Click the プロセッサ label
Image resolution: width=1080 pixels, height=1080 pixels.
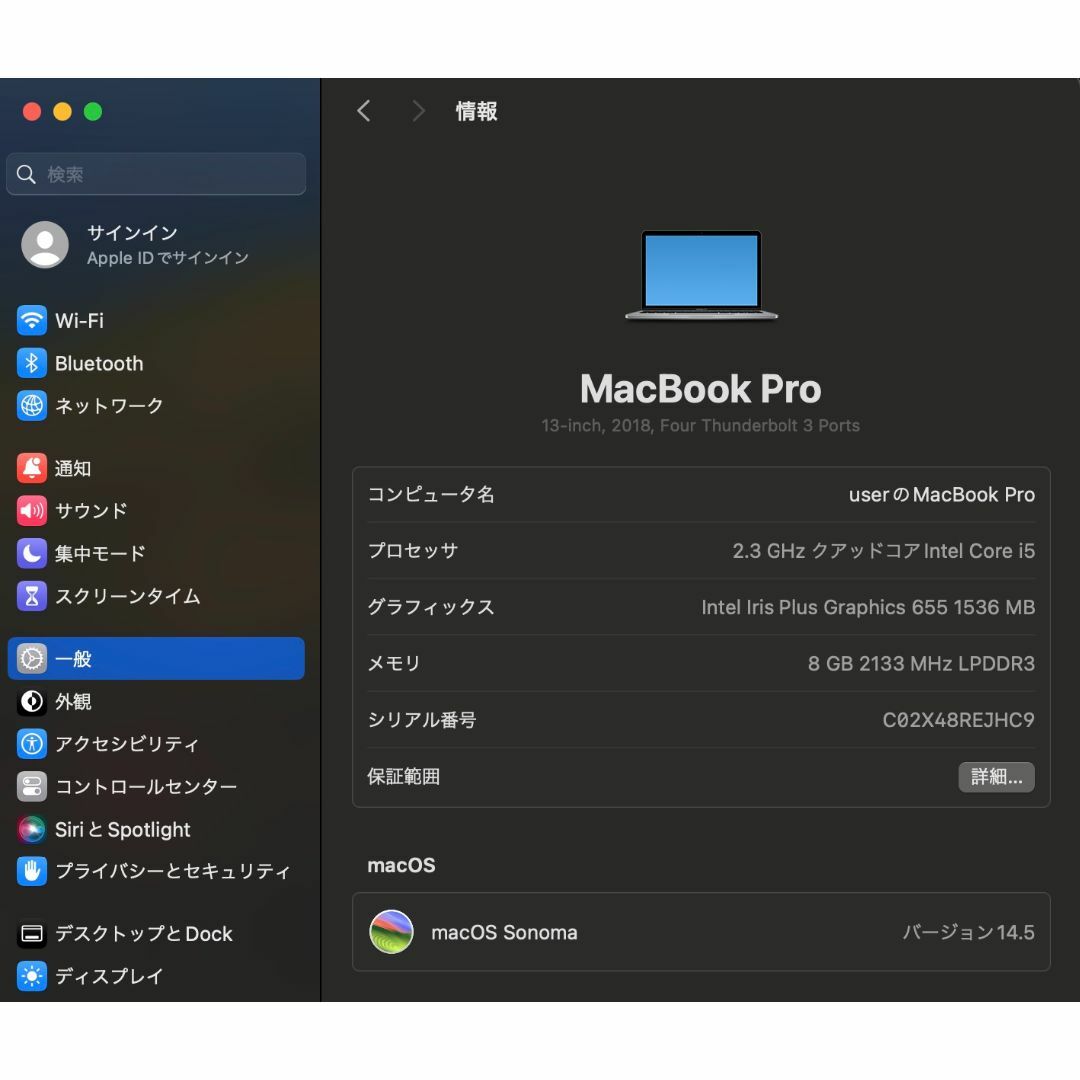[x=413, y=551]
